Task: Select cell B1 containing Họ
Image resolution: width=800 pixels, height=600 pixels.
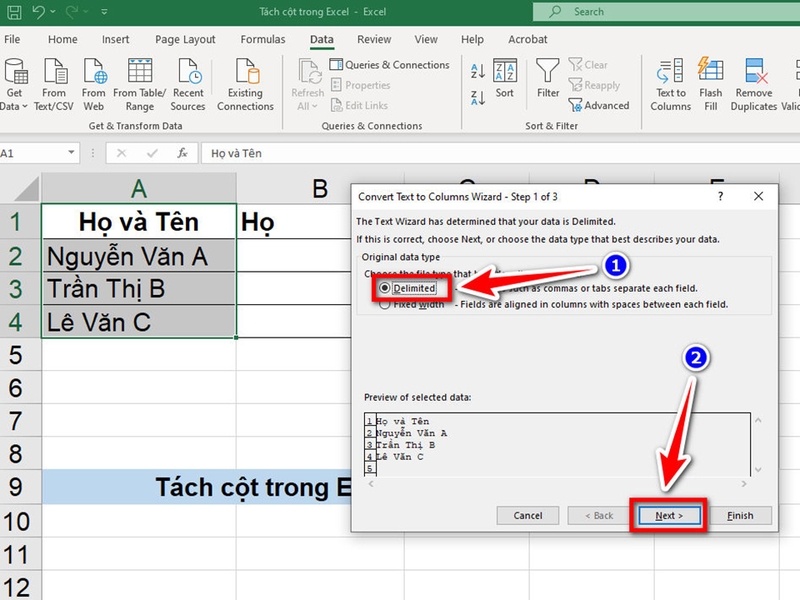Action: (294, 222)
